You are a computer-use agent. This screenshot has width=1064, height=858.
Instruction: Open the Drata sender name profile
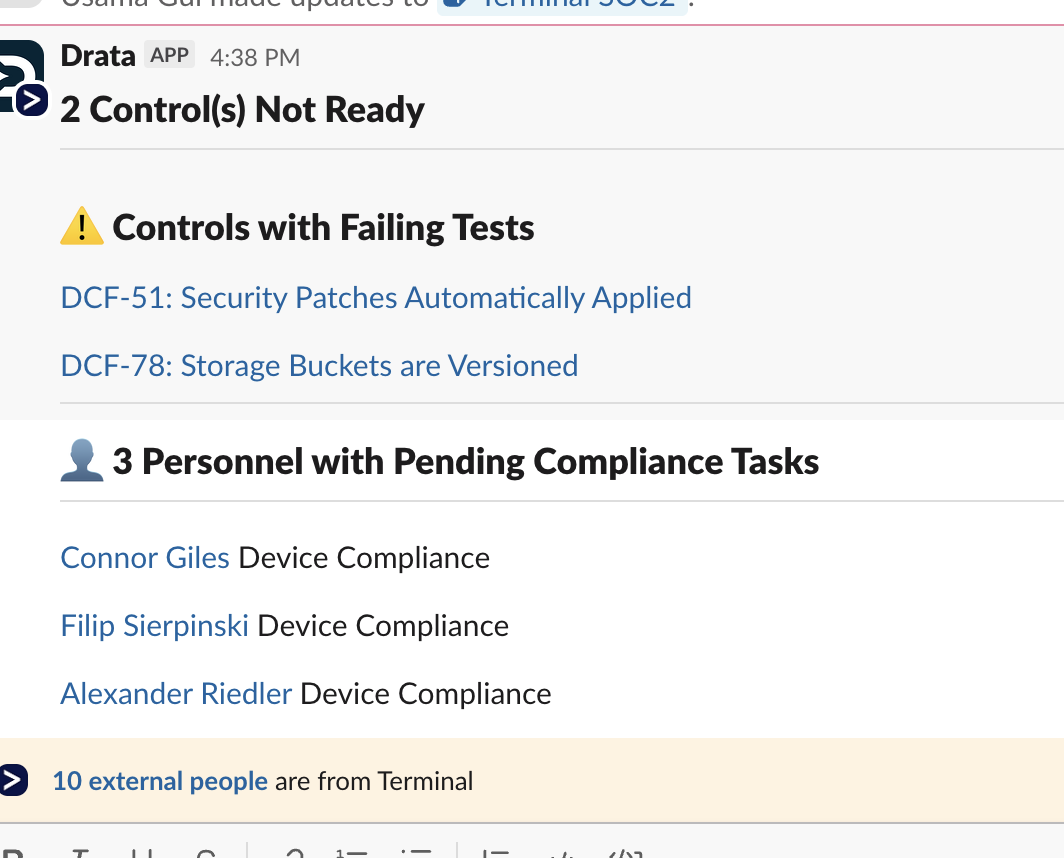[98, 56]
